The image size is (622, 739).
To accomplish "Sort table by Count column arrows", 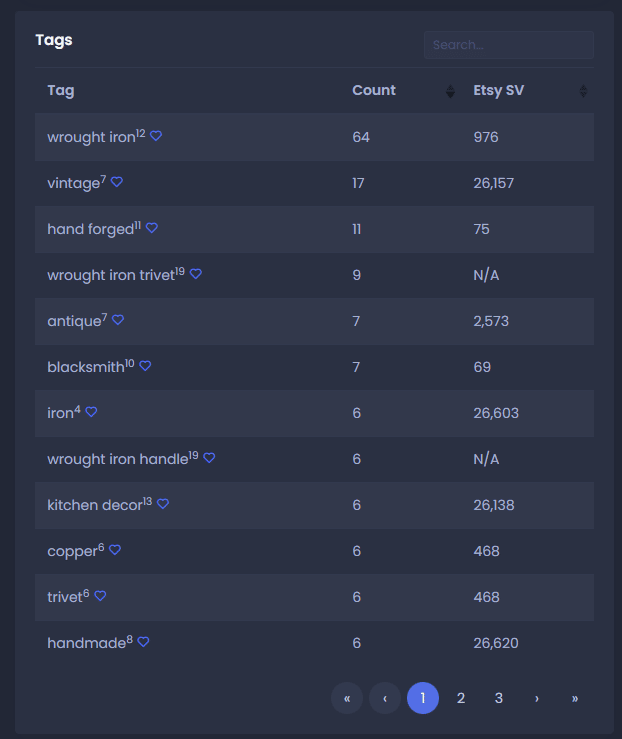I will tap(450, 91).
